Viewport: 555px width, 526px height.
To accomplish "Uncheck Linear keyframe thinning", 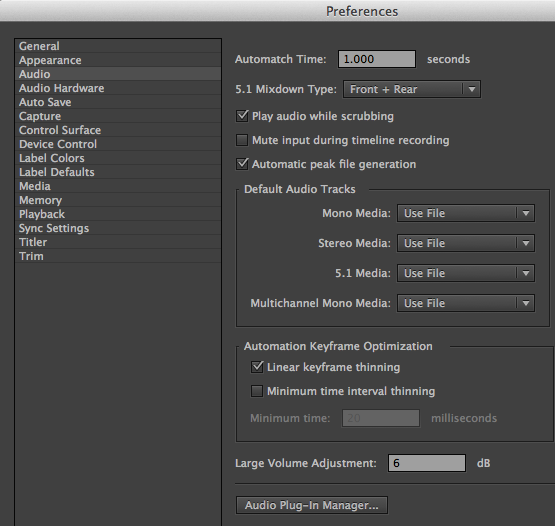I will pyautogui.click(x=257, y=367).
